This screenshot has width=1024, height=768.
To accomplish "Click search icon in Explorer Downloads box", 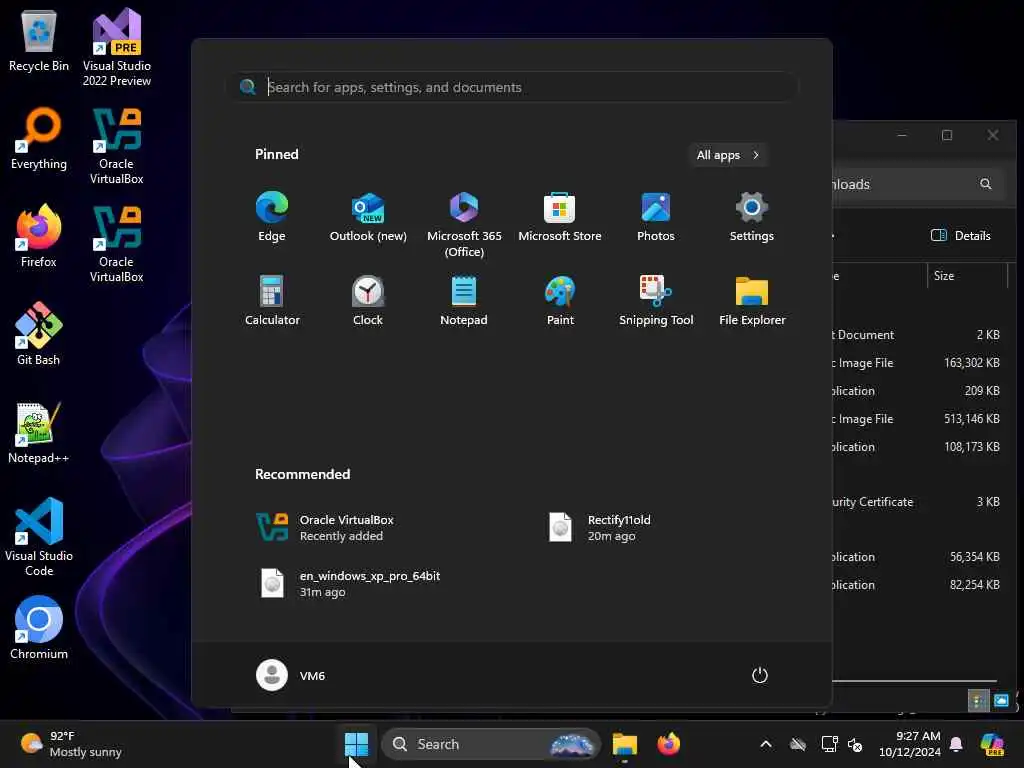I will 985,184.
